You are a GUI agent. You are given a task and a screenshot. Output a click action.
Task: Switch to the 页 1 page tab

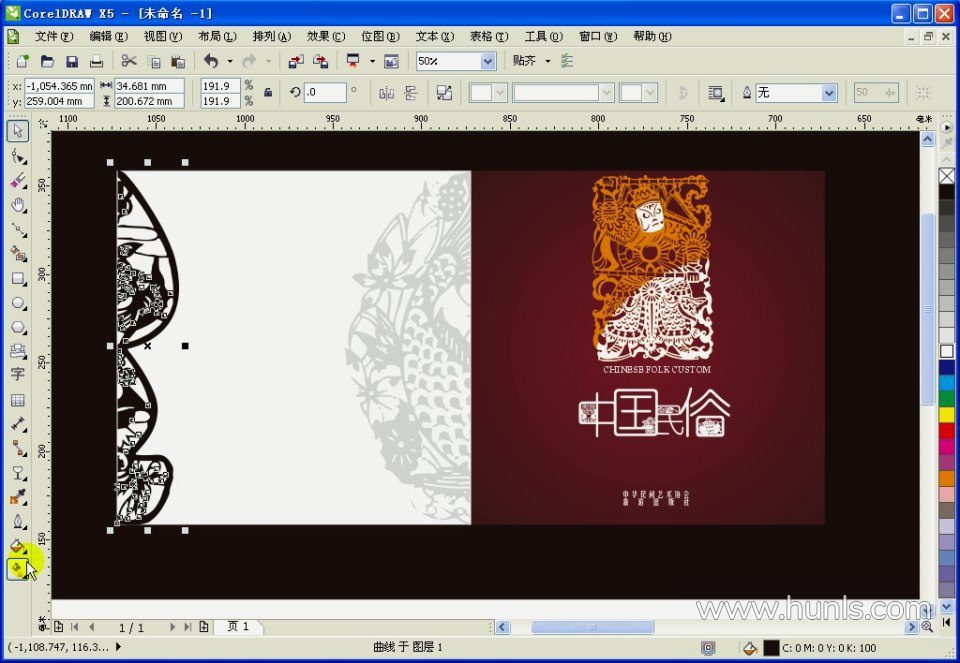238,627
